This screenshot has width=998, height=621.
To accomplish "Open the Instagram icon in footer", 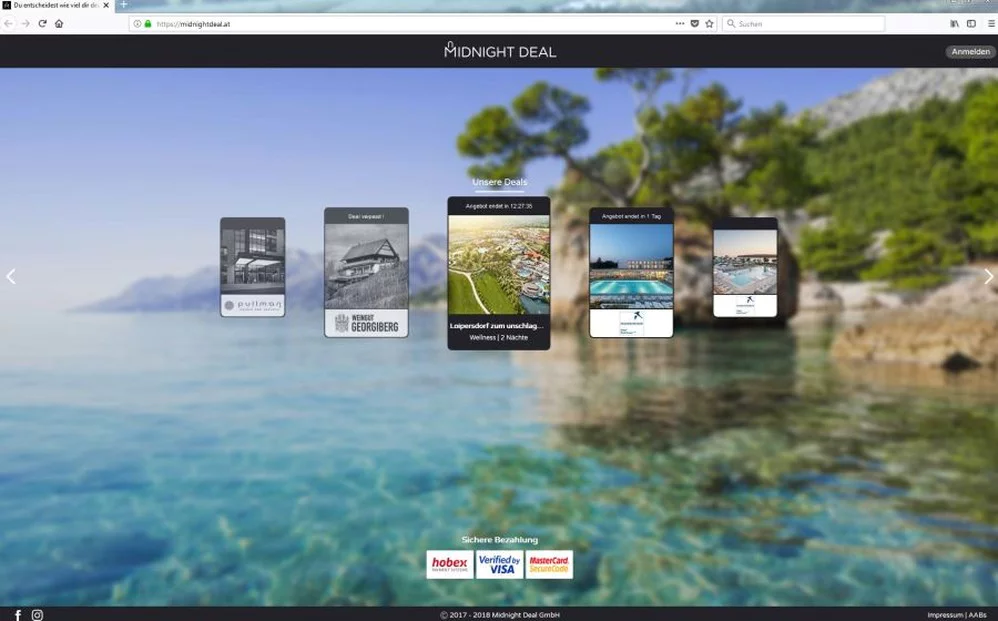I will [37, 615].
